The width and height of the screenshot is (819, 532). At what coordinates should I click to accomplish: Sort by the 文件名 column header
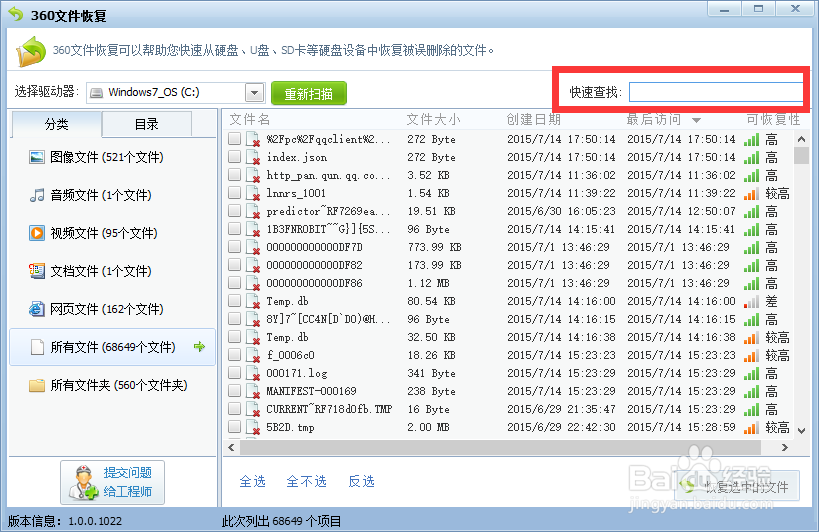[250, 120]
